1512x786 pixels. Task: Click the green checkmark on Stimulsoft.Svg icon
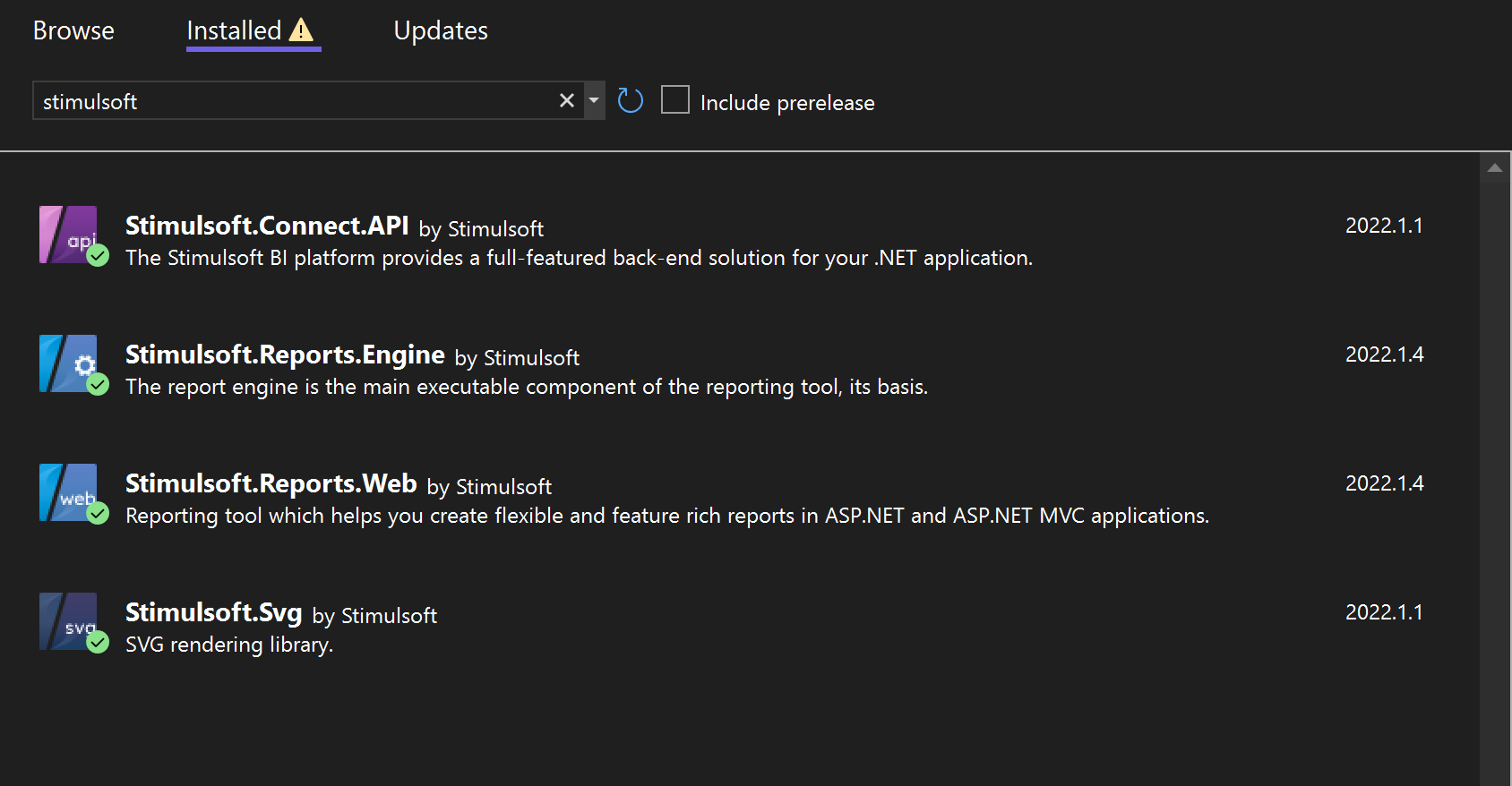pos(98,642)
